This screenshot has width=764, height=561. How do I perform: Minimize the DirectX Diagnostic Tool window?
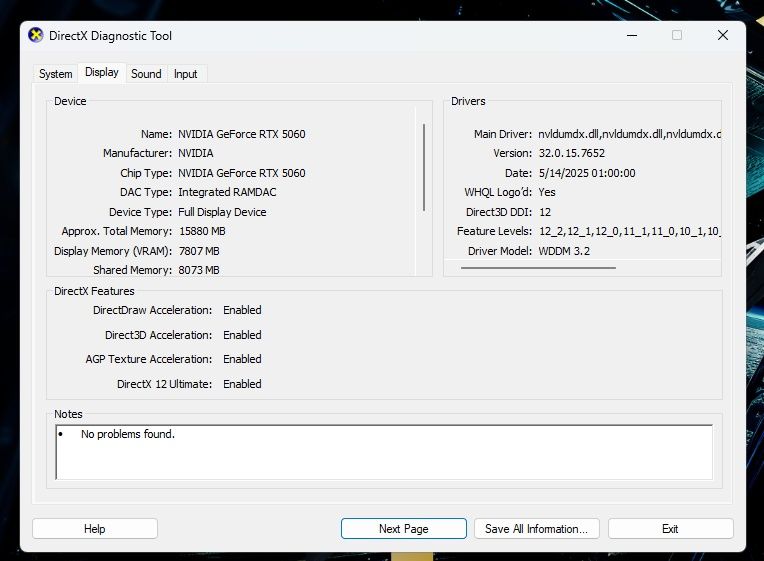pyautogui.click(x=632, y=35)
